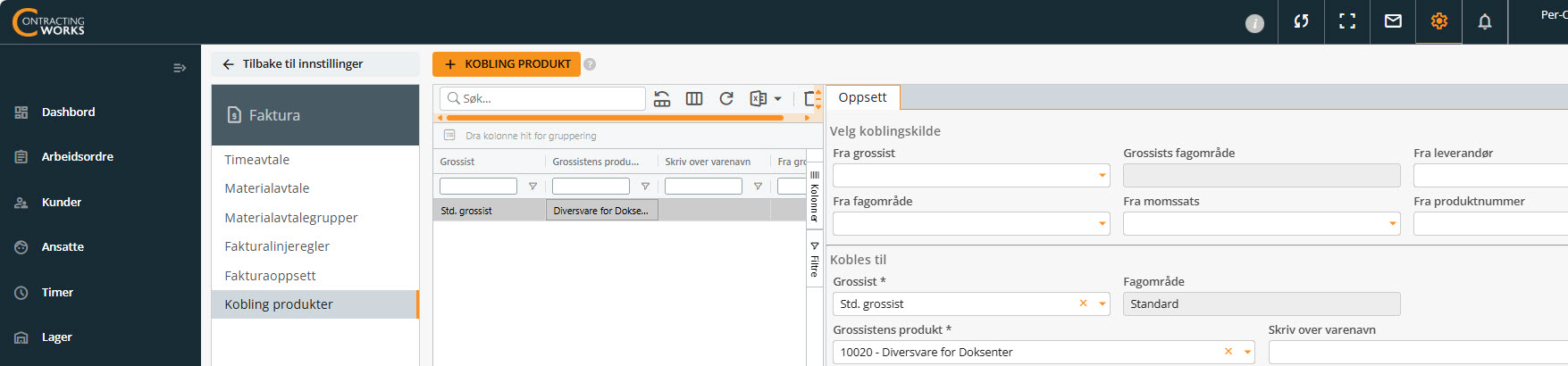1568x366 pixels.
Task: Open Arbeidsordre from sidebar
Action: point(78,157)
